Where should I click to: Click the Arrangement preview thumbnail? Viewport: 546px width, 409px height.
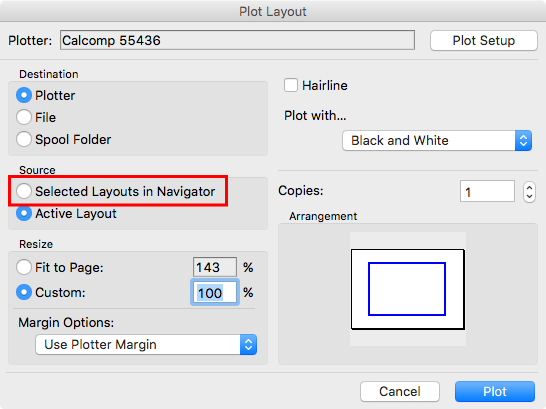pyautogui.click(x=407, y=289)
